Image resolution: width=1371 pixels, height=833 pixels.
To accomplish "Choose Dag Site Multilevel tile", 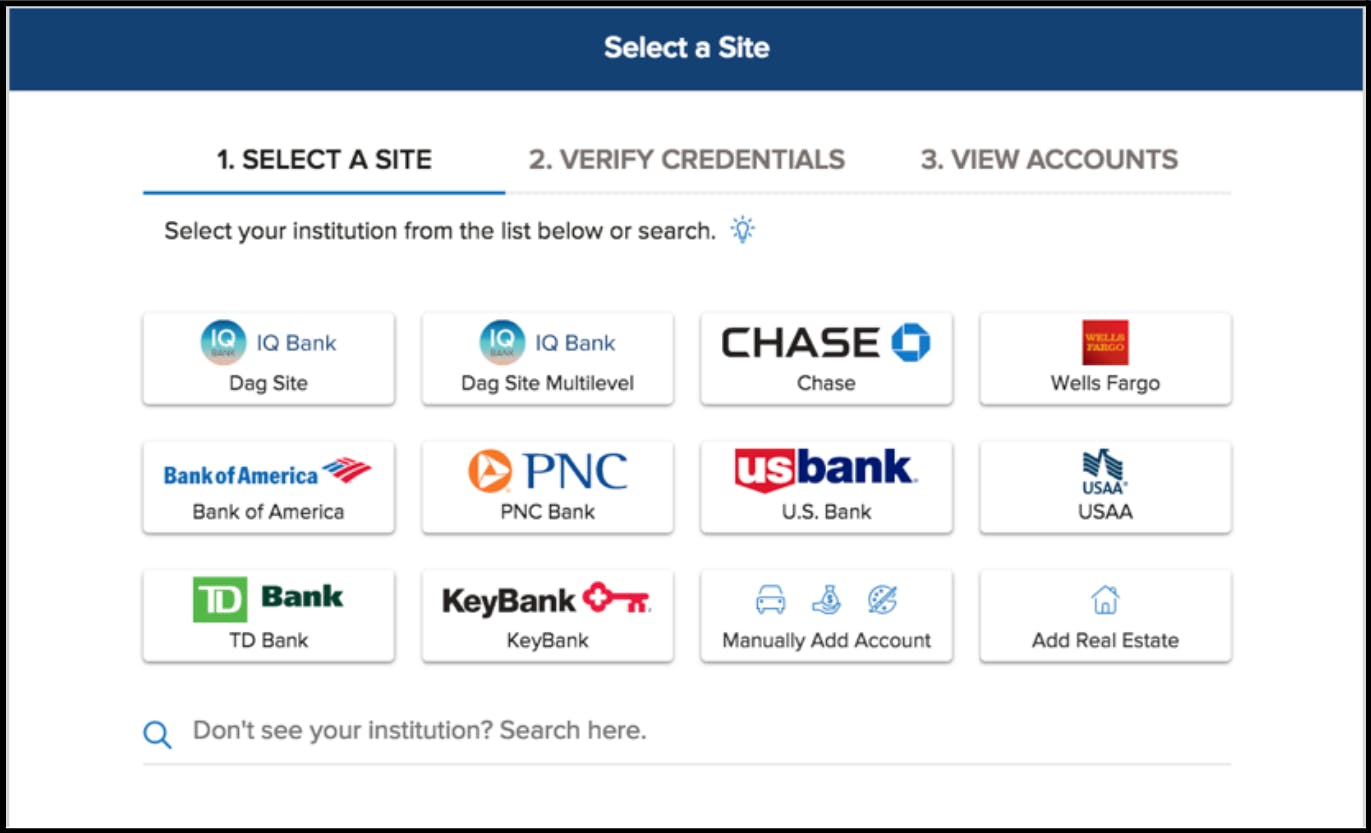I will point(547,359).
